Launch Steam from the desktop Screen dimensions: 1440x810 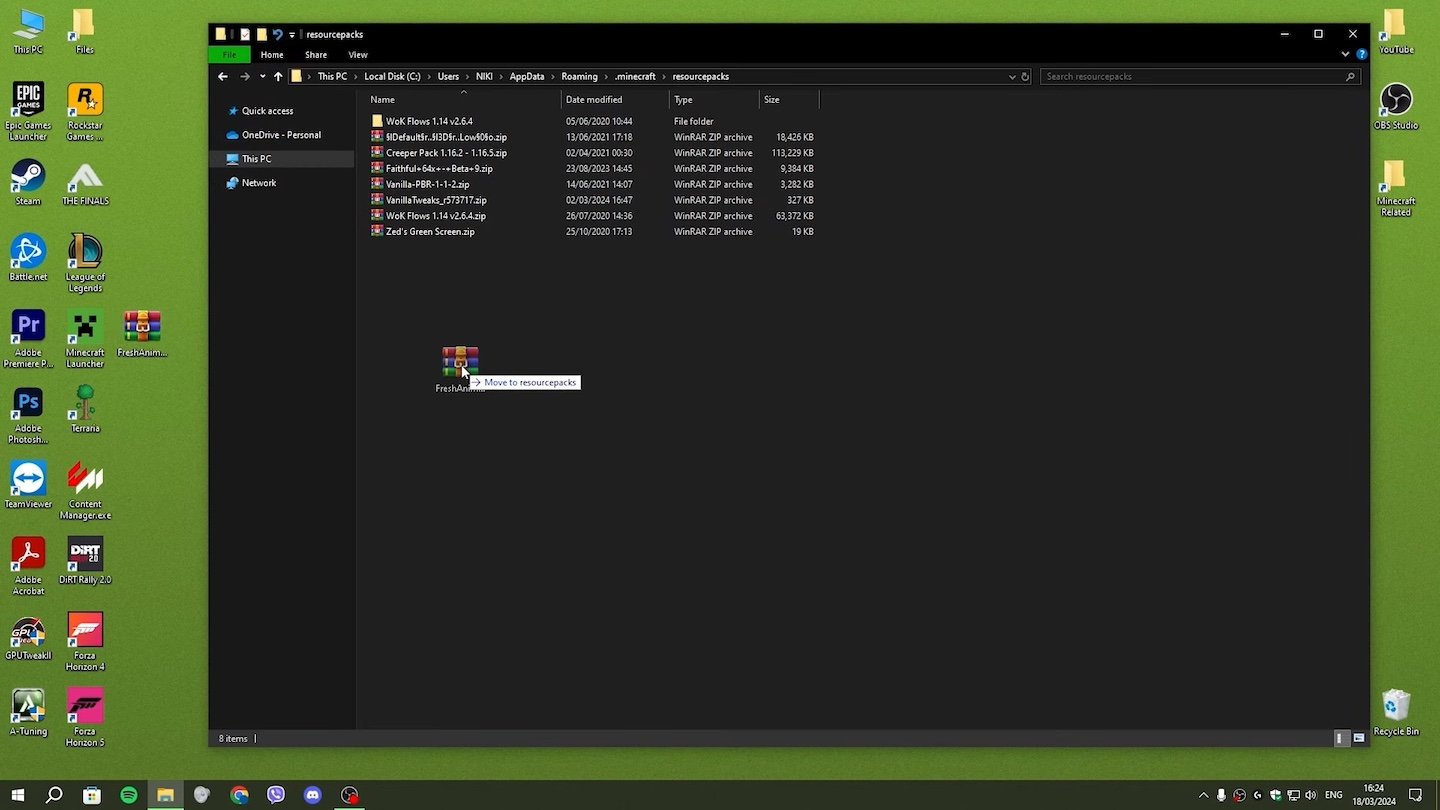pyautogui.click(x=28, y=182)
